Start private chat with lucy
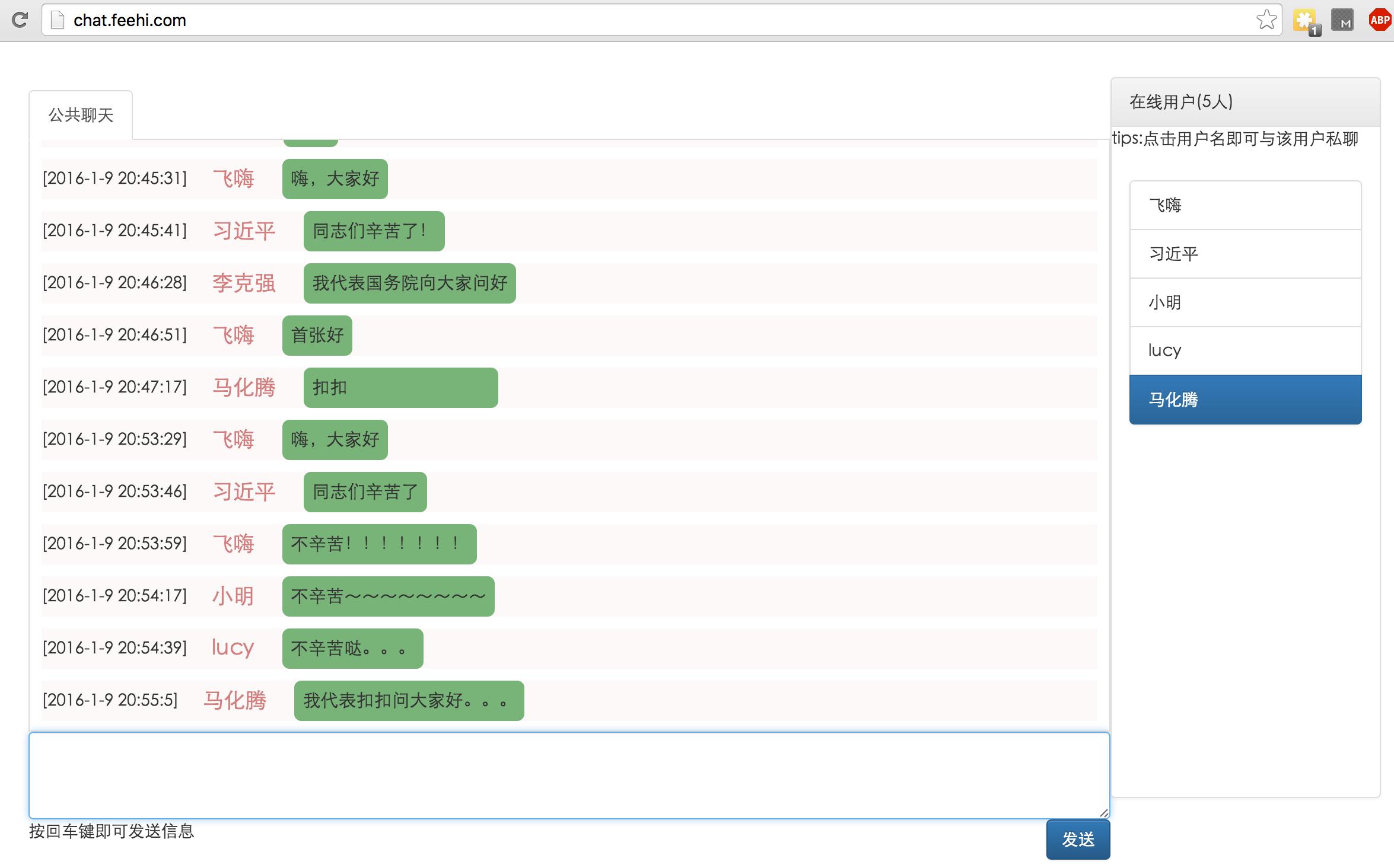The width and height of the screenshot is (1394, 868). pos(1245,351)
